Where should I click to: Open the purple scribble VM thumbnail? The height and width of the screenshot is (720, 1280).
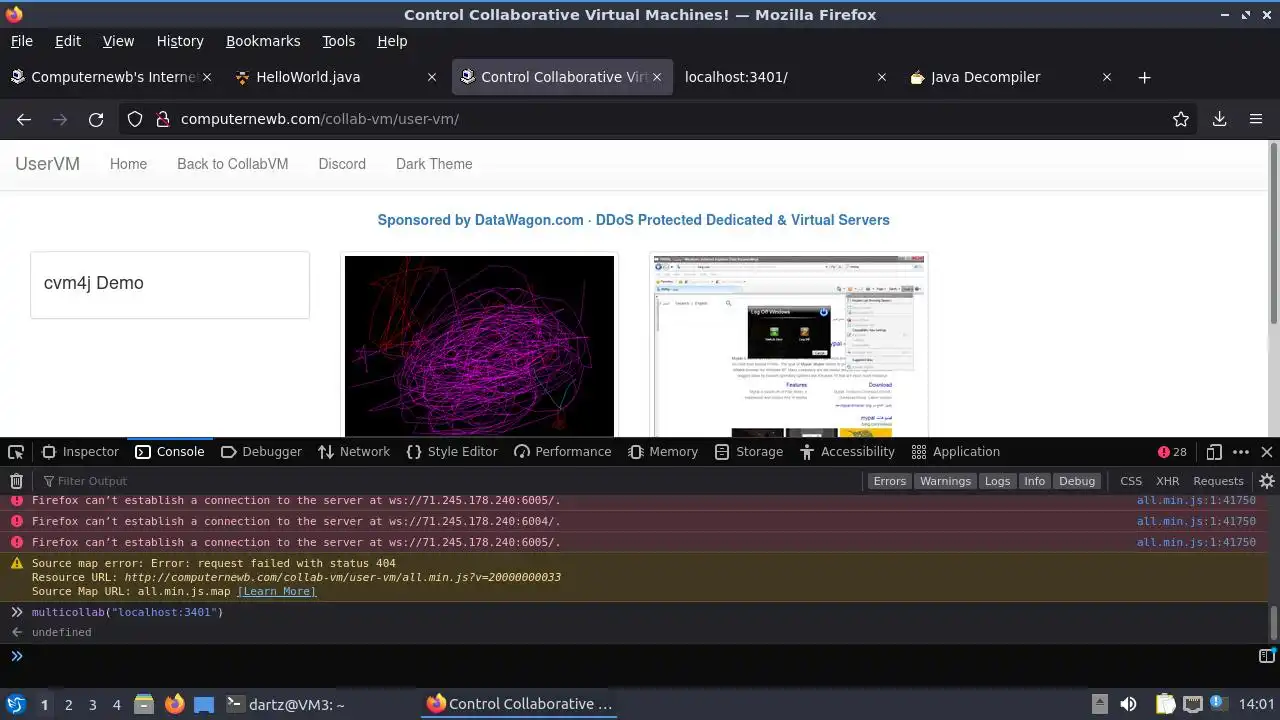(x=479, y=346)
